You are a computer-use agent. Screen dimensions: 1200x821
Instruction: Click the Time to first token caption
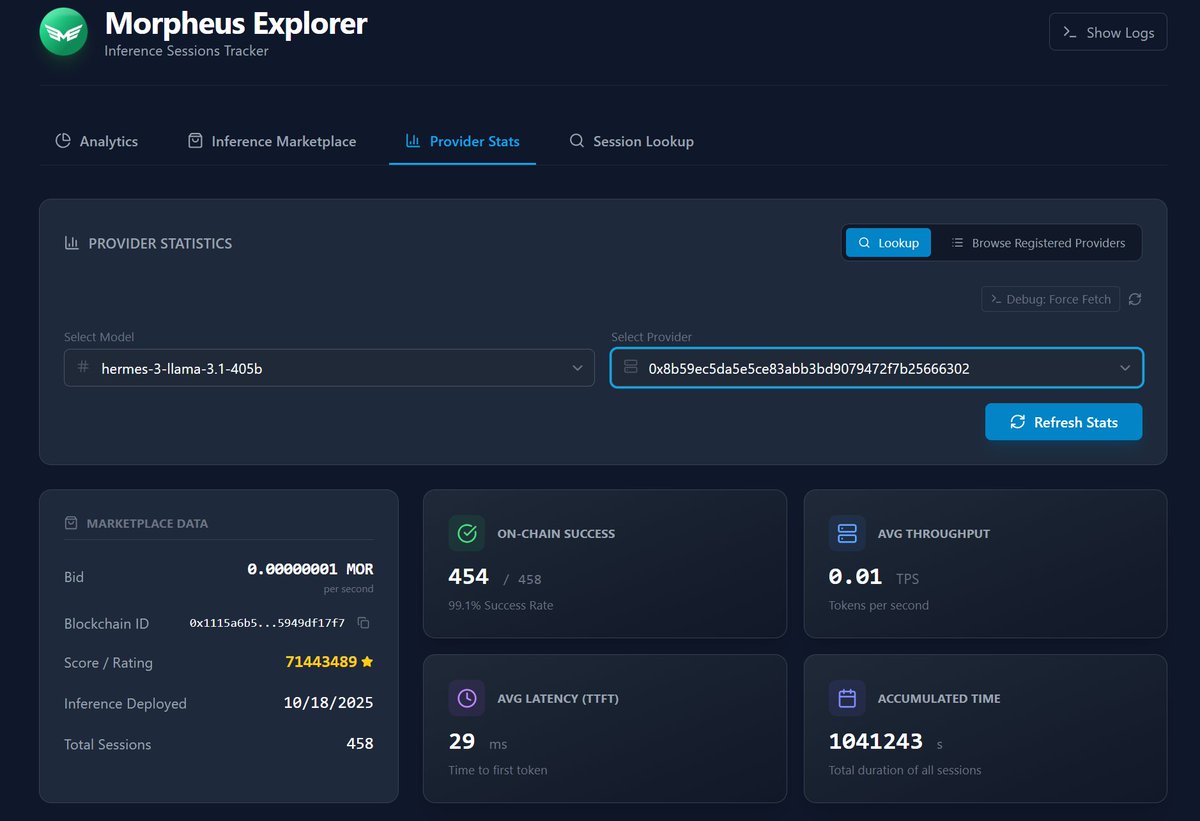click(x=498, y=770)
